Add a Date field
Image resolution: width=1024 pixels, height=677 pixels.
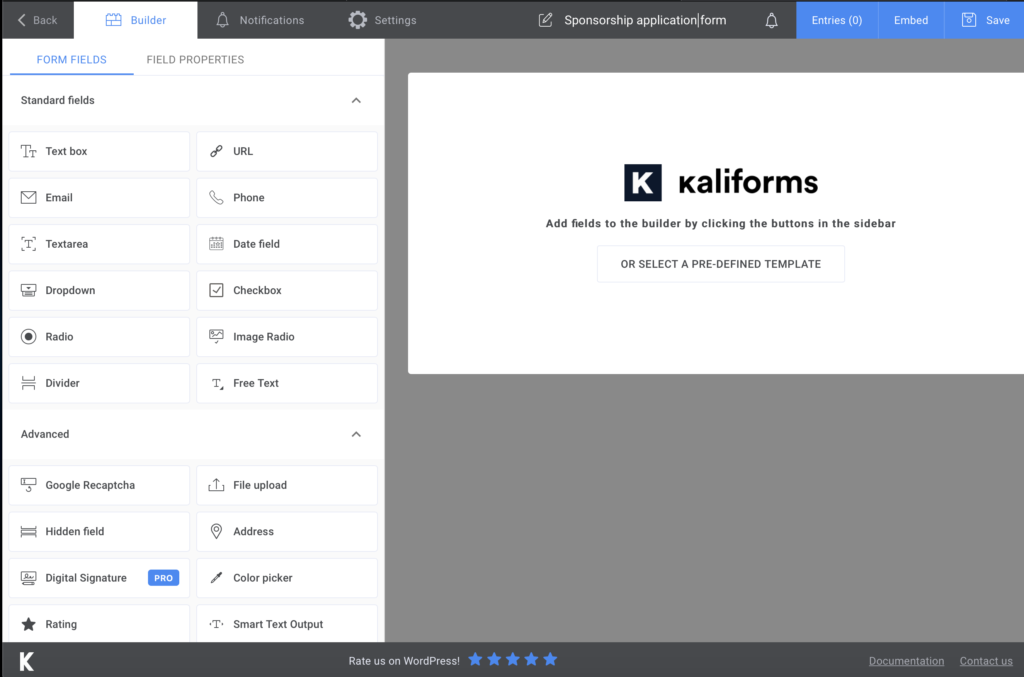coord(287,244)
